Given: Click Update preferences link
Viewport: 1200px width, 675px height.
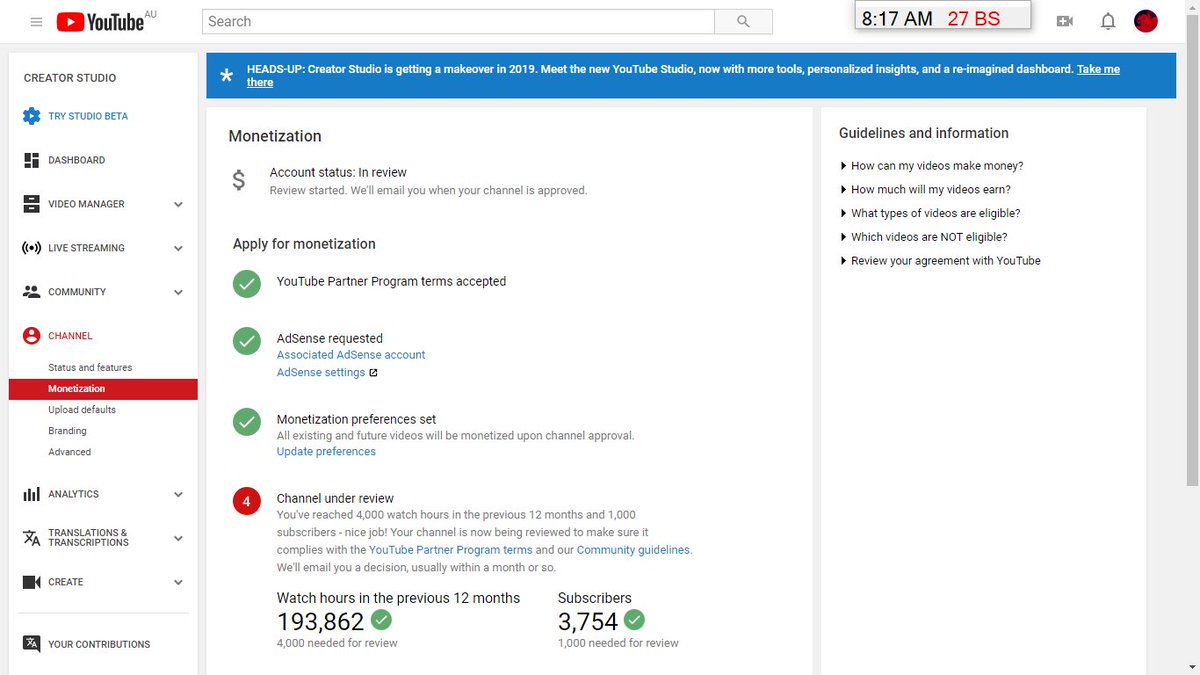Looking at the screenshot, I should (326, 452).
